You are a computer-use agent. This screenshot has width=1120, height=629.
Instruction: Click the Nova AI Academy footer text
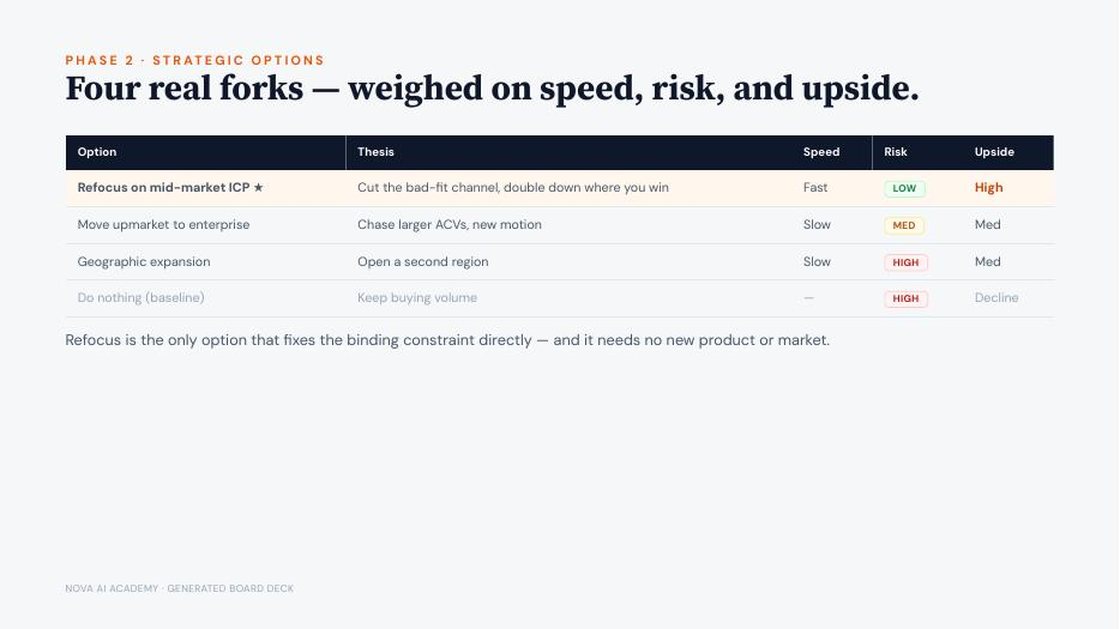[x=179, y=589]
